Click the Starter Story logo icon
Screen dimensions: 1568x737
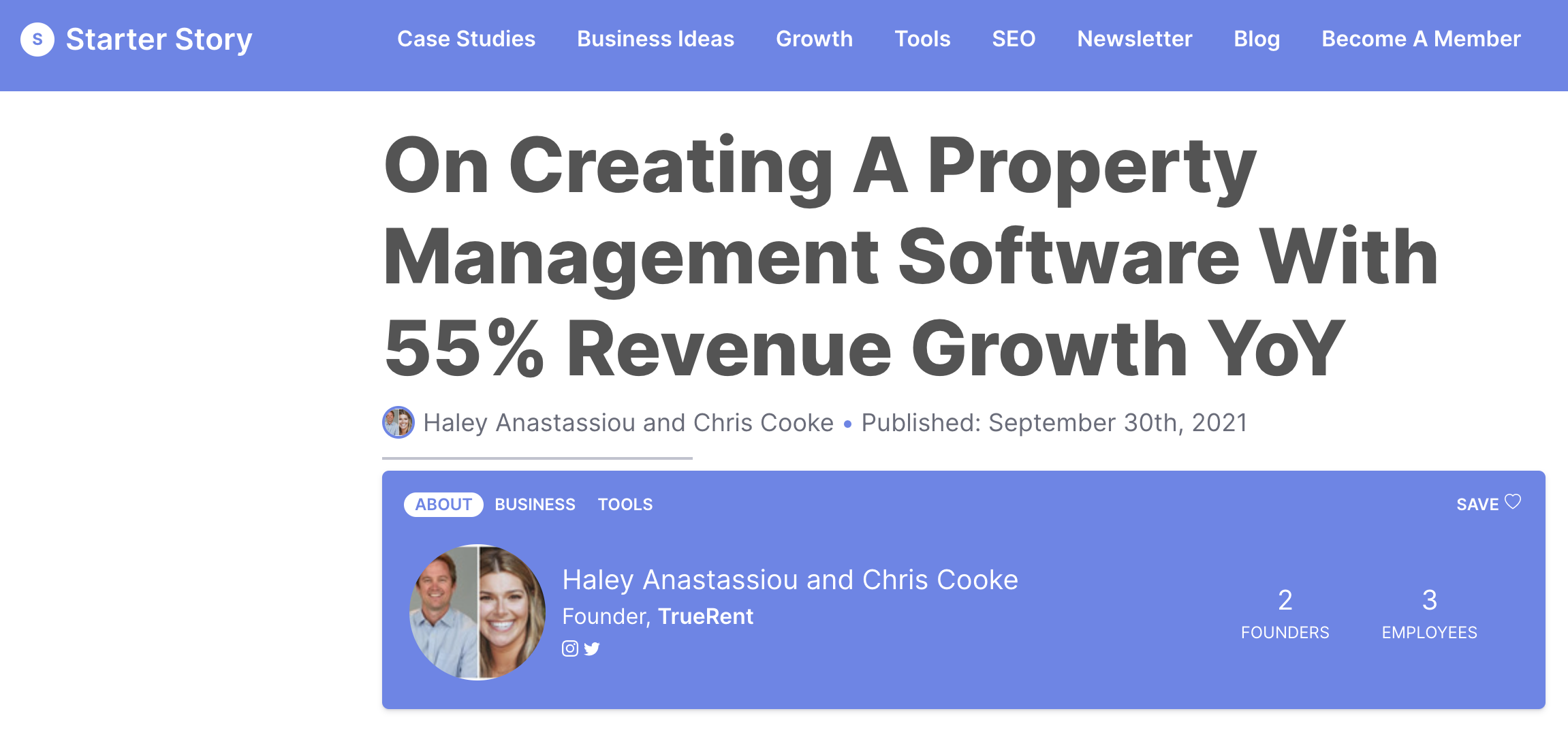coord(37,40)
